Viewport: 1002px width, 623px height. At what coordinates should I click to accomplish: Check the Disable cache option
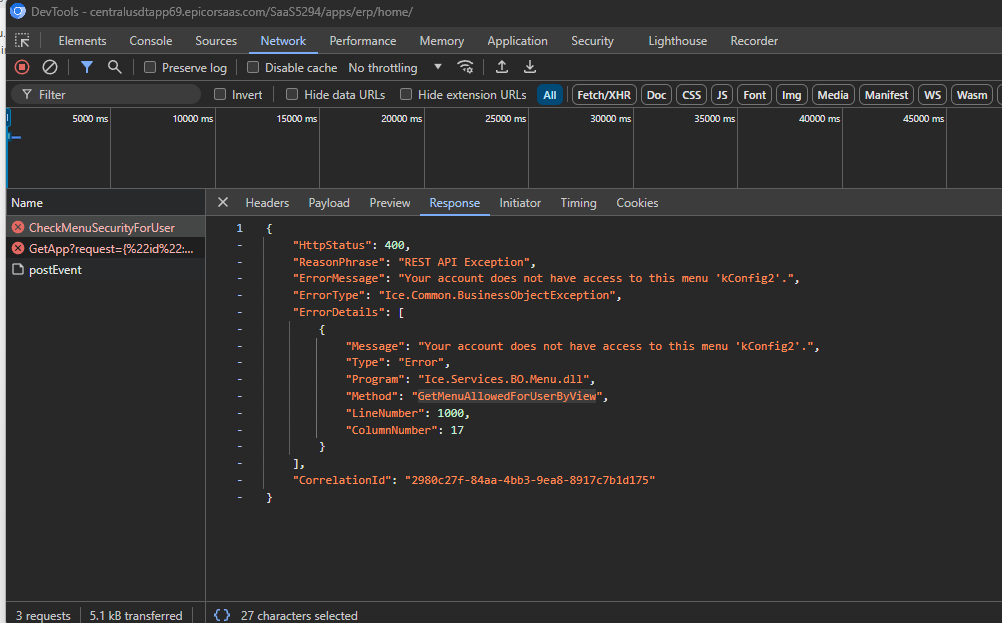[x=253, y=68]
